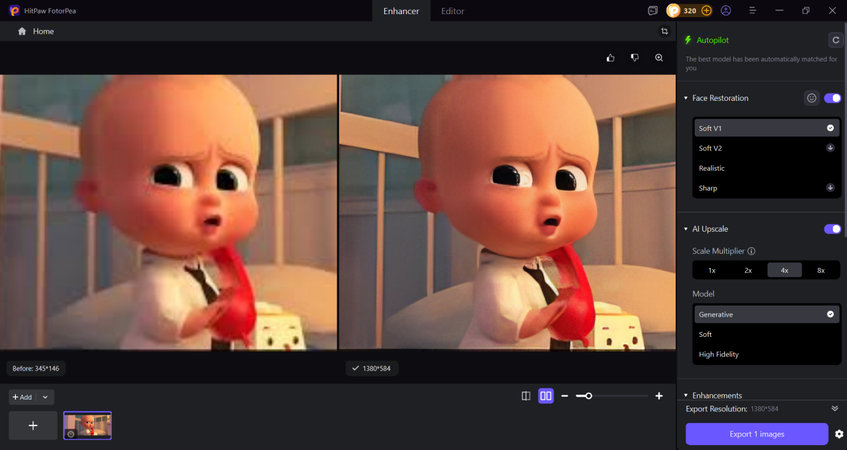Collapse the Enhancements section

click(685, 395)
